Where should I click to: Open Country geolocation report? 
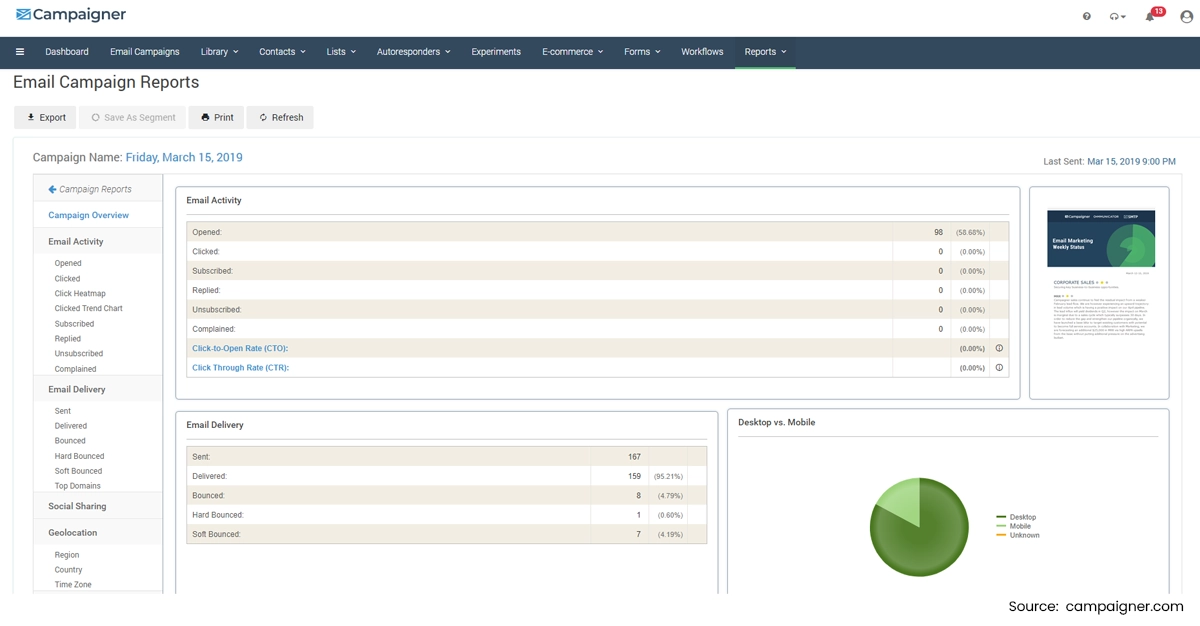click(68, 570)
